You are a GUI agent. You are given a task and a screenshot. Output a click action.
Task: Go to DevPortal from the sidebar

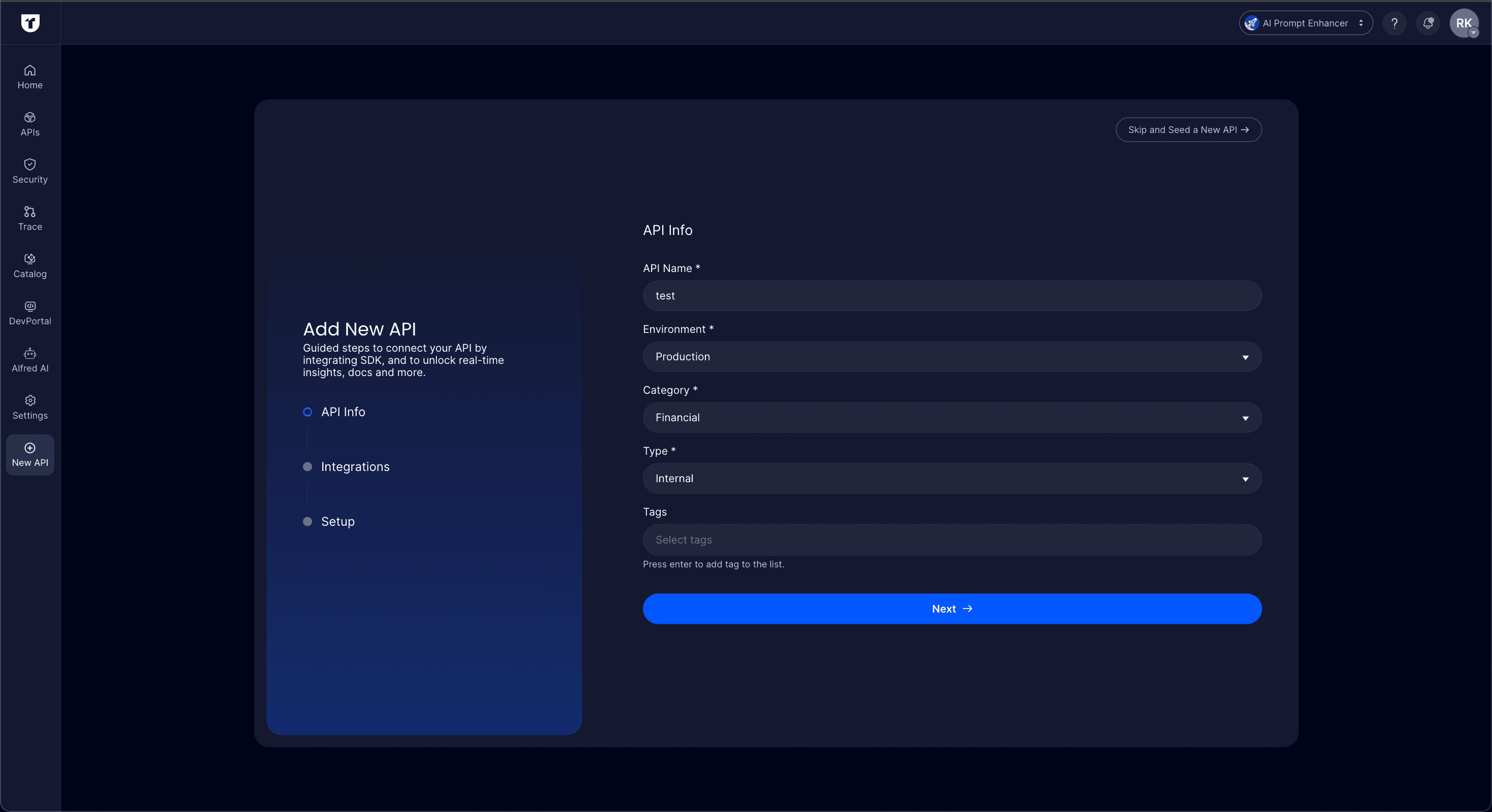(x=29, y=313)
